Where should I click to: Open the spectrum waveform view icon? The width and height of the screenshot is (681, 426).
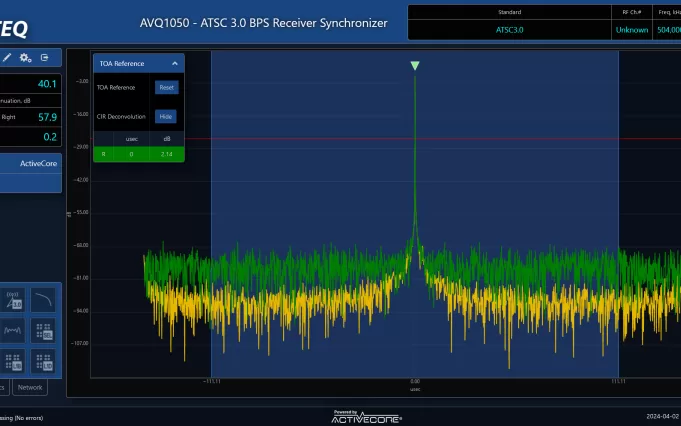coord(12,331)
